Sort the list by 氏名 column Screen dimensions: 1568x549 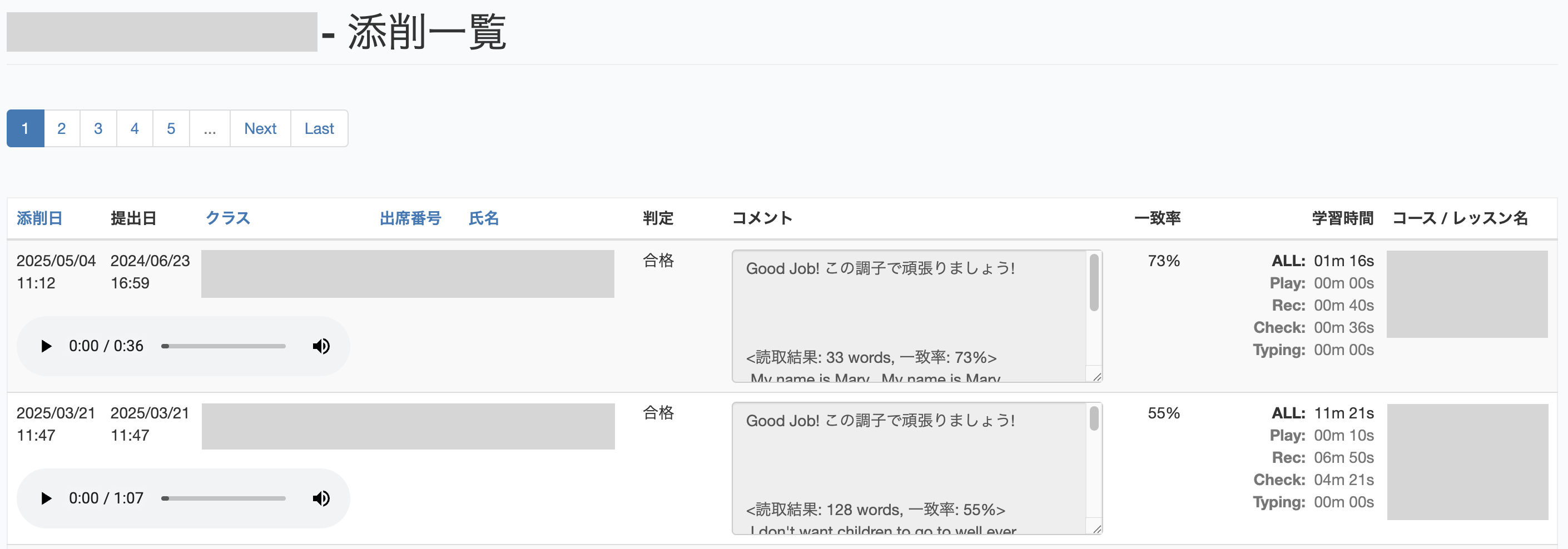coord(484,218)
